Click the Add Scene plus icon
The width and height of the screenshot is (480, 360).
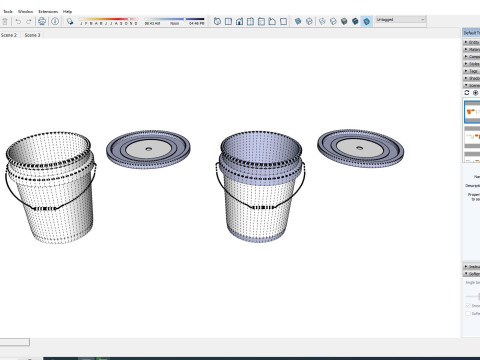pyautogui.click(x=476, y=93)
